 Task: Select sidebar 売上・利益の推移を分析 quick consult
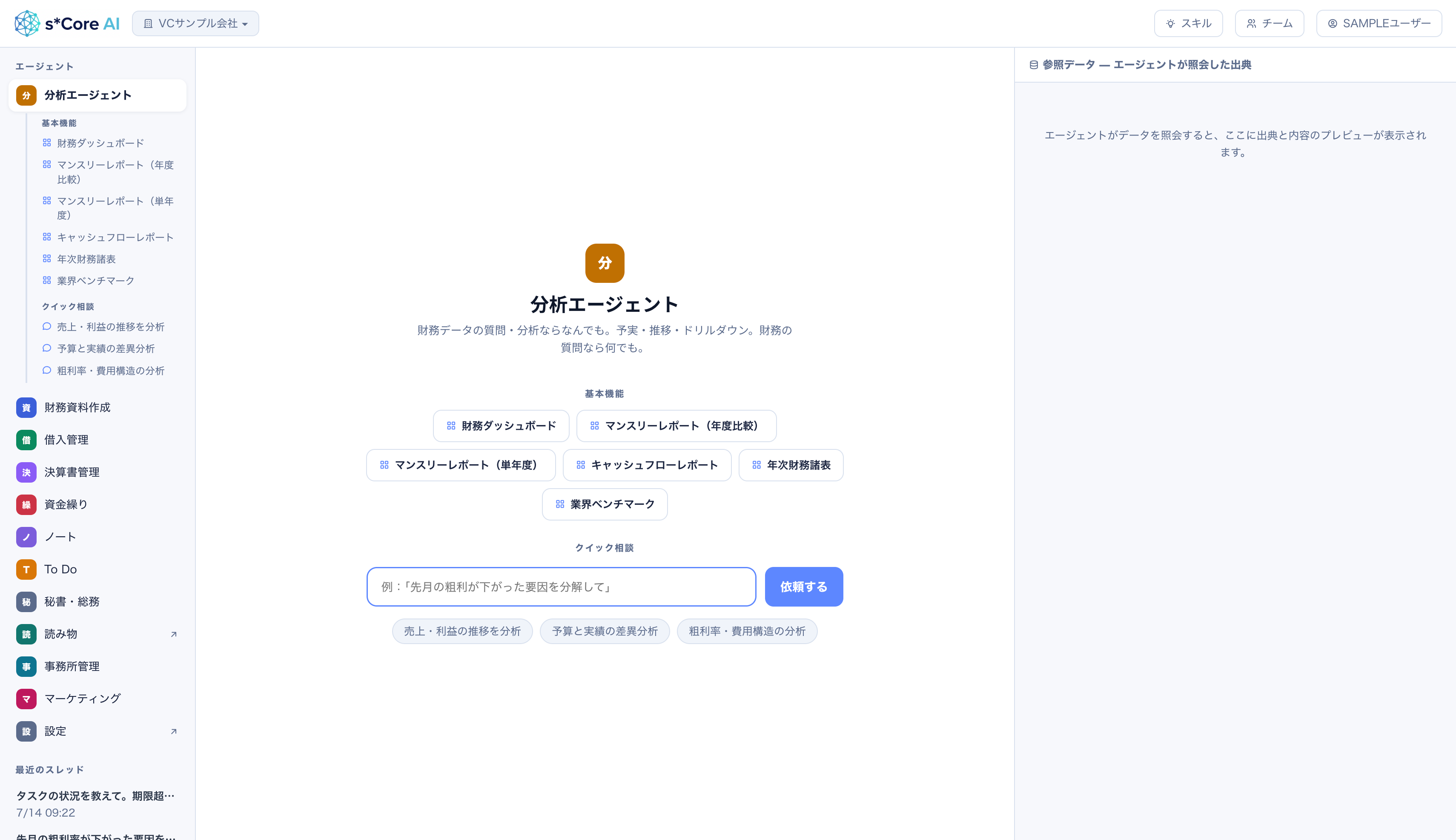coord(104,327)
